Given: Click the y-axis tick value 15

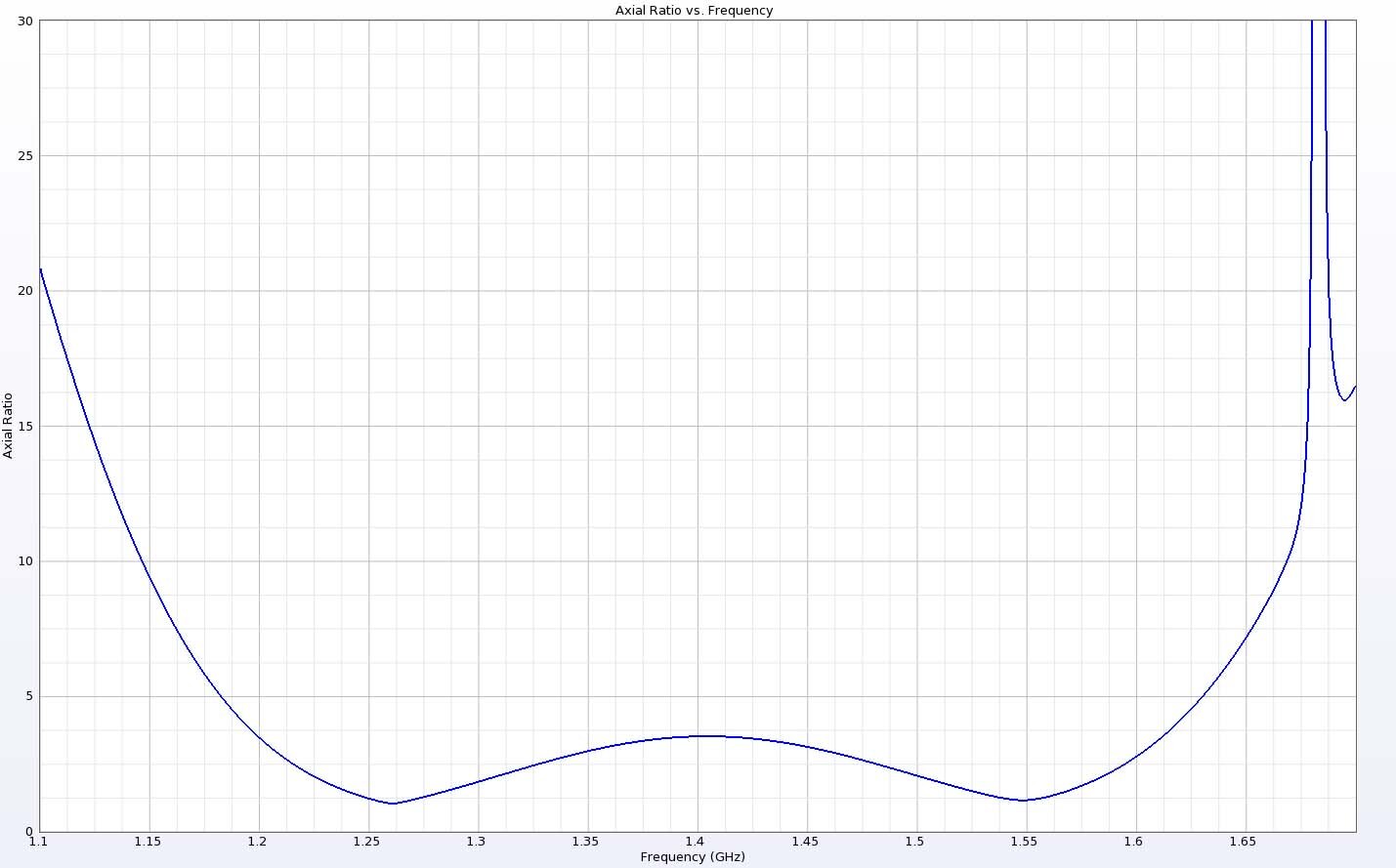Looking at the screenshot, I should point(25,427).
